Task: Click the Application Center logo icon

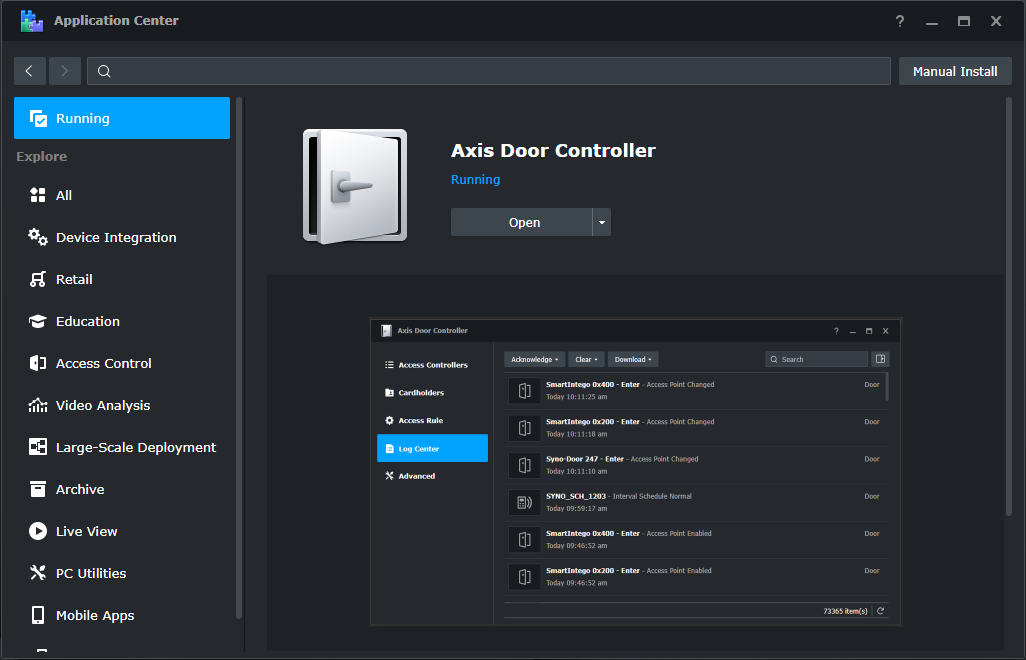Action: click(31, 21)
